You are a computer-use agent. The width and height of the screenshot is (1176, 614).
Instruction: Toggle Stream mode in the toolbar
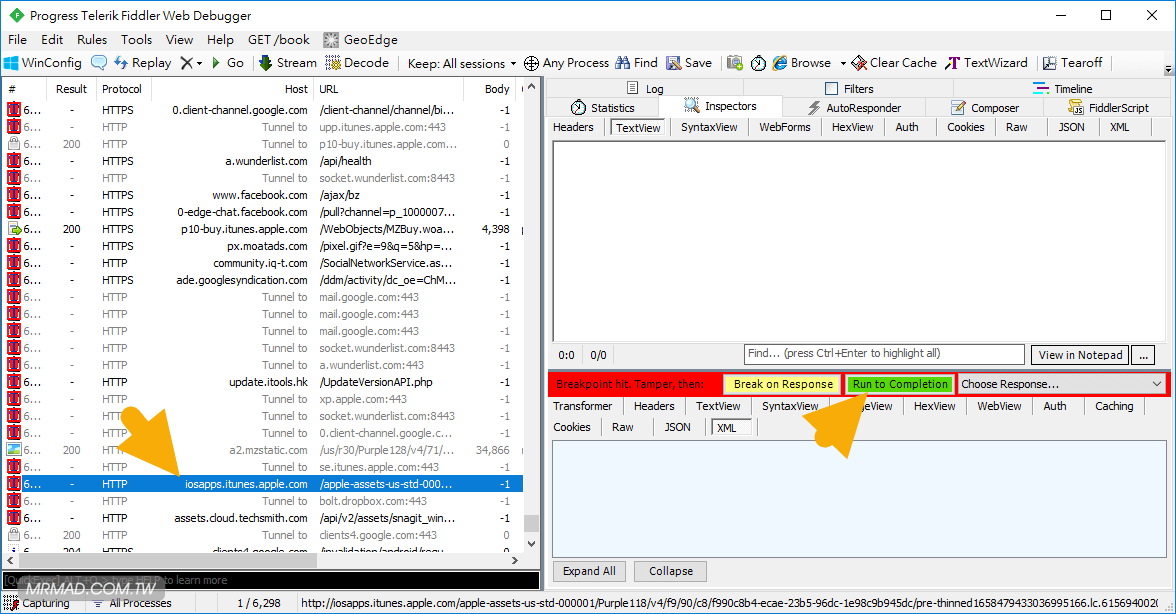click(x=287, y=62)
